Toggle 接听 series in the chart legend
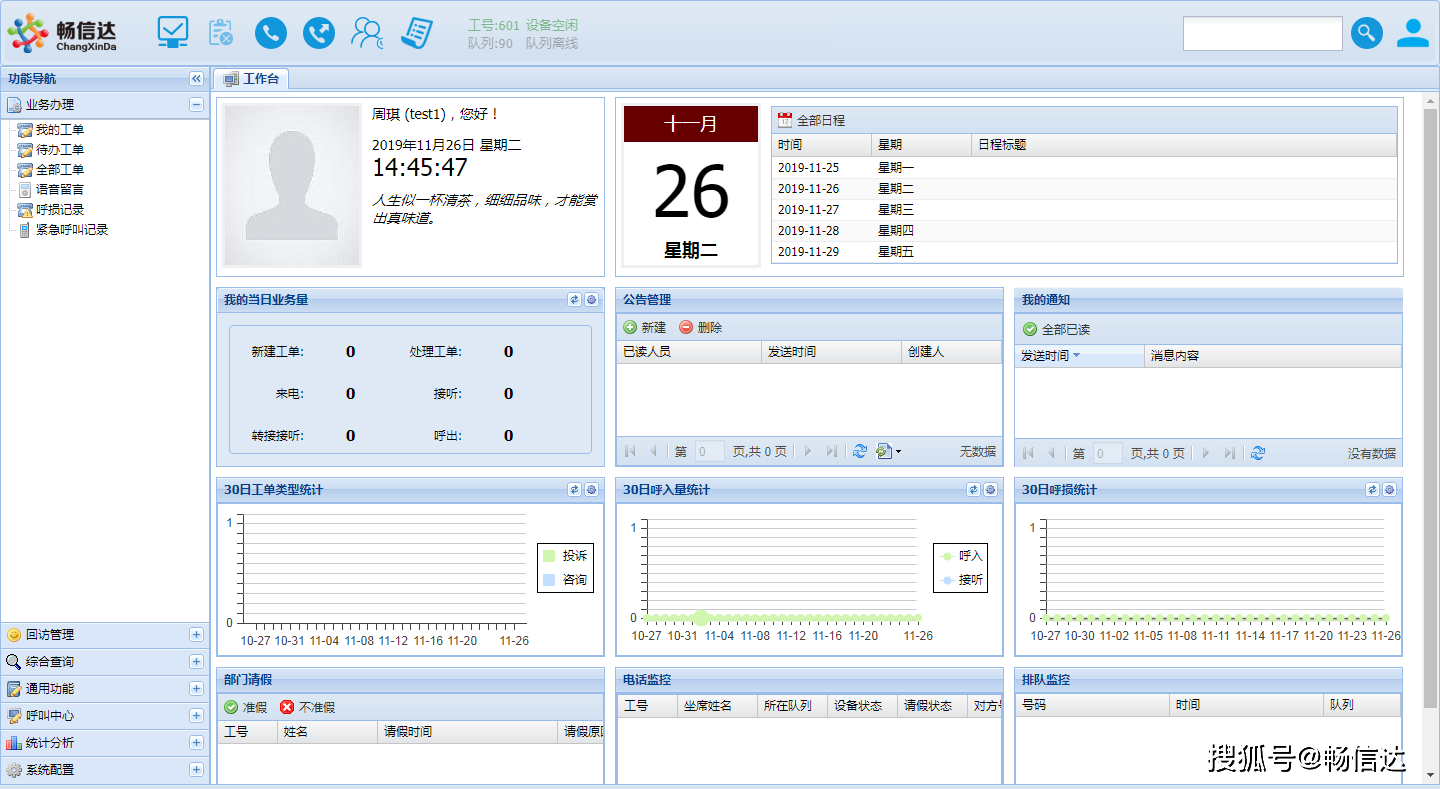 962,580
